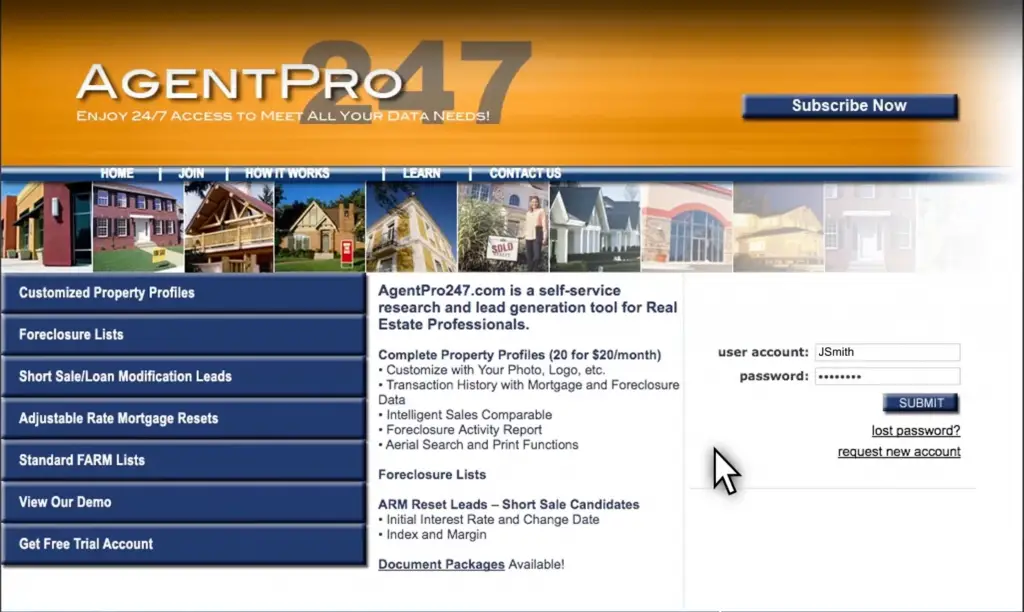Click the wooden A-frame house photo
This screenshot has height=612, width=1024.
point(229,227)
